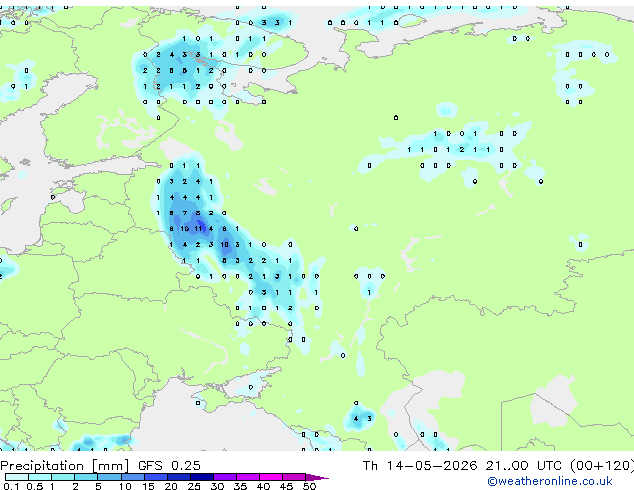
Task: Click the date "14-05-2026"
Action: pyautogui.click(x=432, y=466)
